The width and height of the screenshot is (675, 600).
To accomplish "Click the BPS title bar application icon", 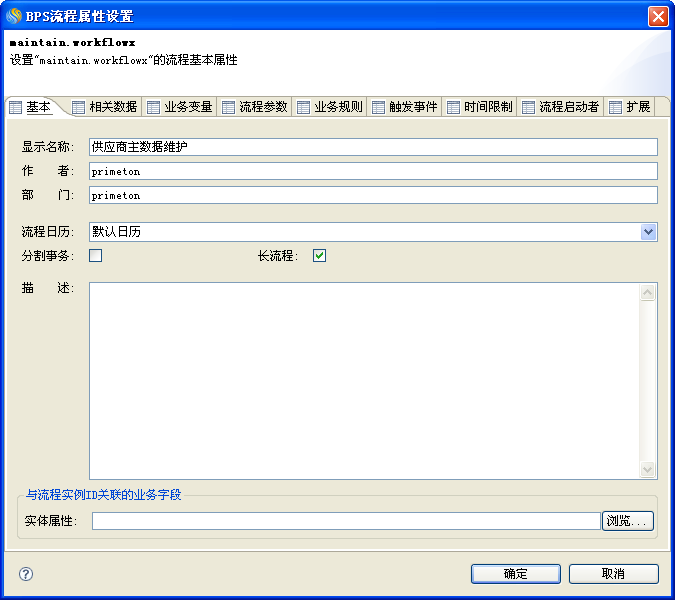I will [13, 16].
